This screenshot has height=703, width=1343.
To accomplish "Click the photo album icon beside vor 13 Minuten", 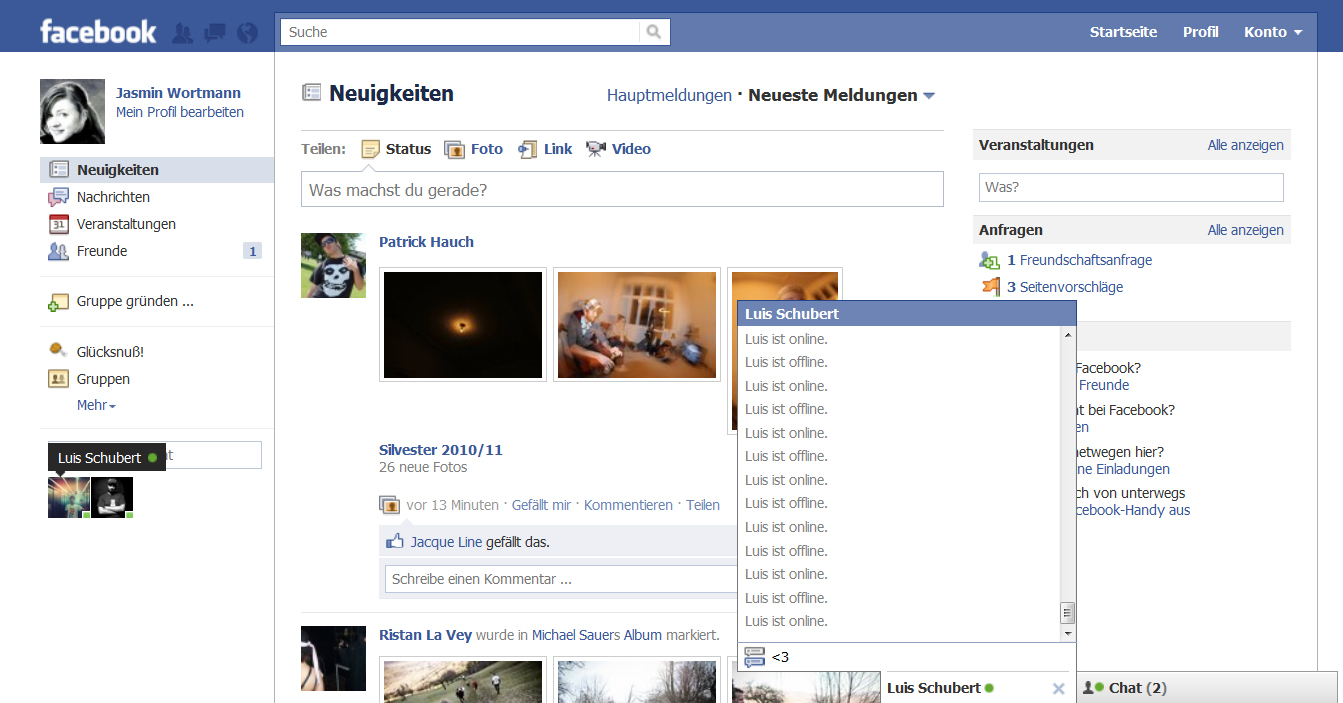I will click(389, 505).
